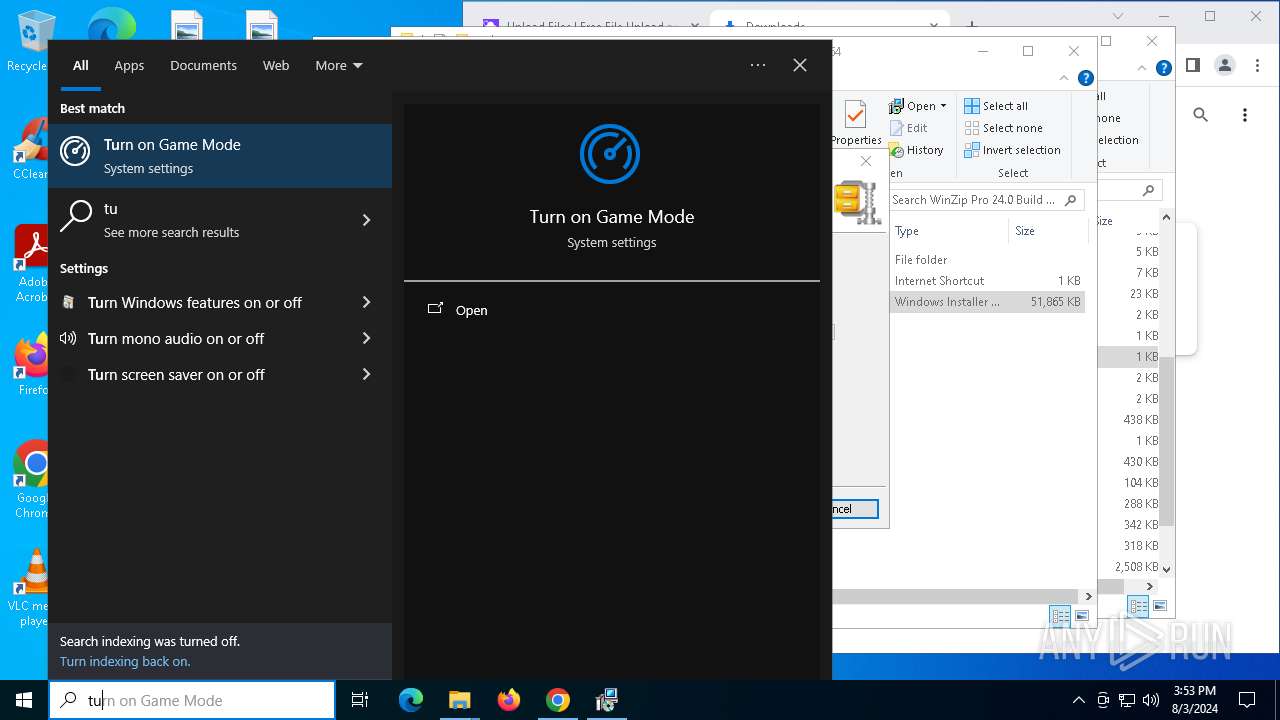Open Google Chrome from the taskbar
Image resolution: width=1280 pixels, height=720 pixels.
click(558, 700)
